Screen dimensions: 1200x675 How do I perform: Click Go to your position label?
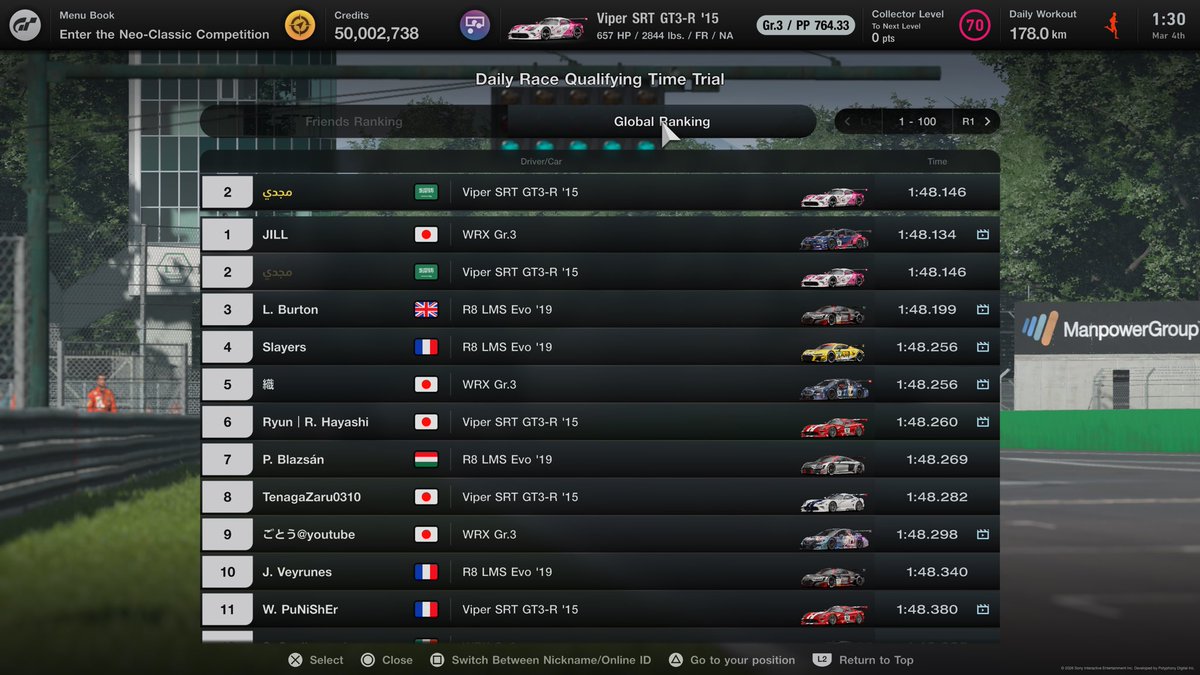pyautogui.click(x=742, y=660)
